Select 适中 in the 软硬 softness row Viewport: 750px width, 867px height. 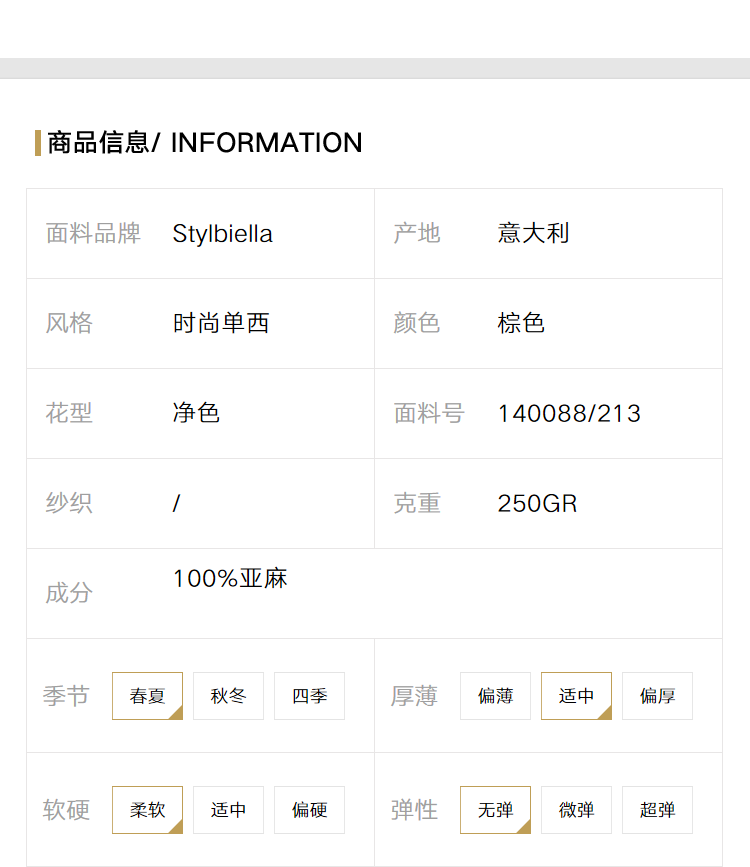tap(228, 809)
